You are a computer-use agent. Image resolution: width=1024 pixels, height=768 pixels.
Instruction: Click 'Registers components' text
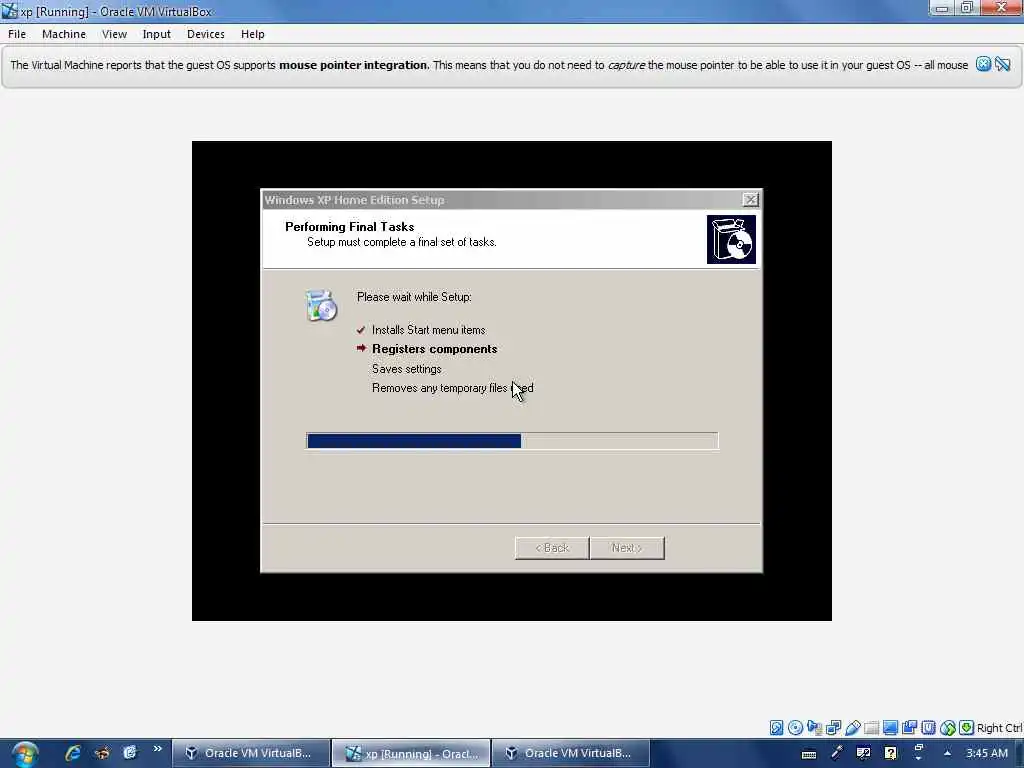[x=434, y=349]
